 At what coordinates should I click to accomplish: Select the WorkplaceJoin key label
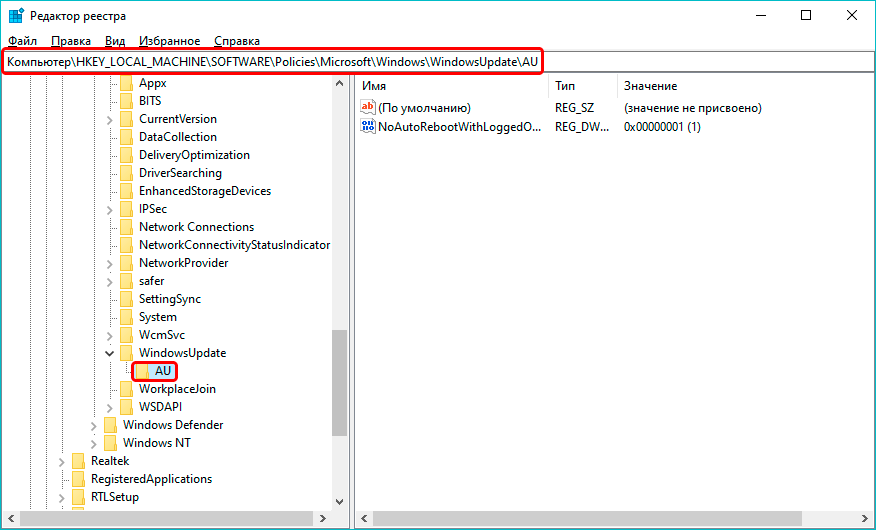pos(177,389)
